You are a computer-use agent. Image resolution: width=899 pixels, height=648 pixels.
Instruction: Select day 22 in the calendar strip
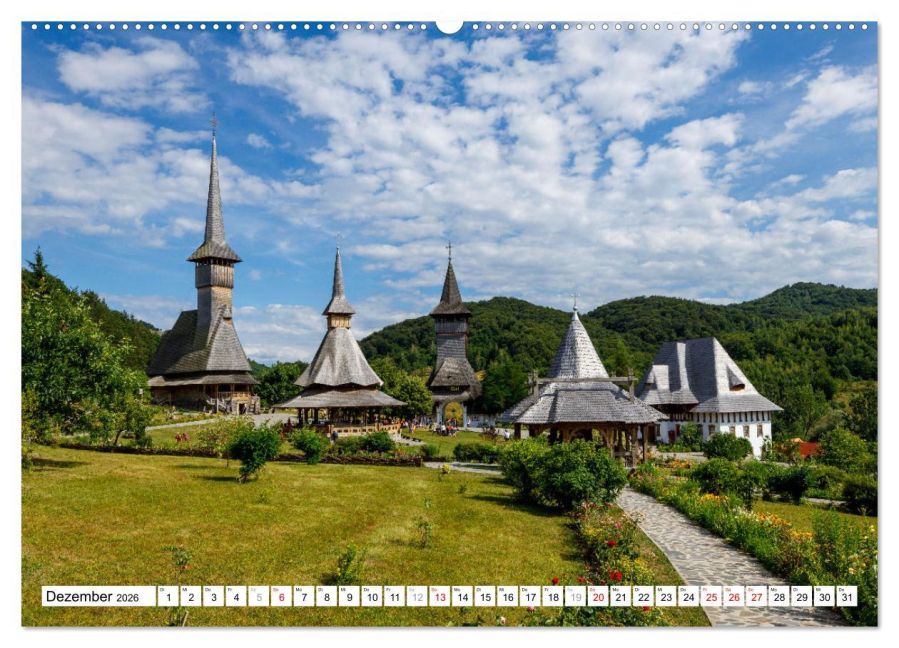tap(643, 596)
